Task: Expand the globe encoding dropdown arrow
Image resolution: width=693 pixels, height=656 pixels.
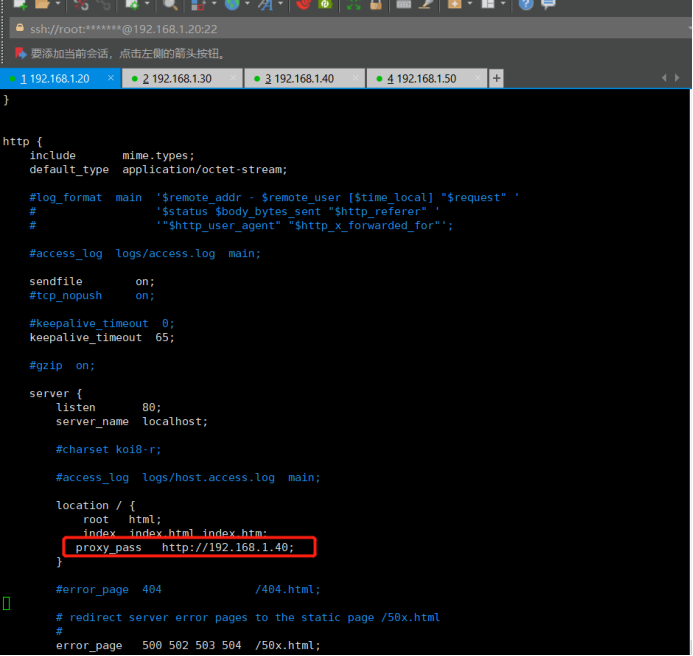Action: [x=248, y=4]
